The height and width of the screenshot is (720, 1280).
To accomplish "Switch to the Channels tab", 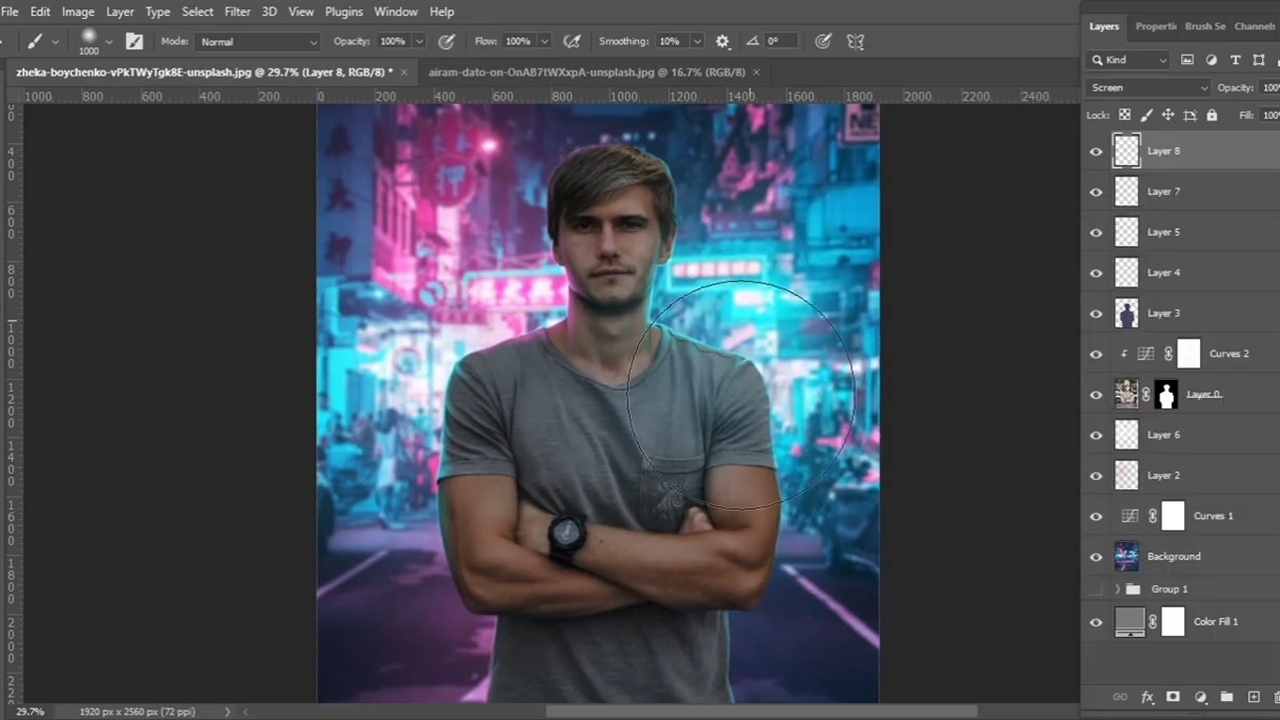I will [x=1254, y=26].
